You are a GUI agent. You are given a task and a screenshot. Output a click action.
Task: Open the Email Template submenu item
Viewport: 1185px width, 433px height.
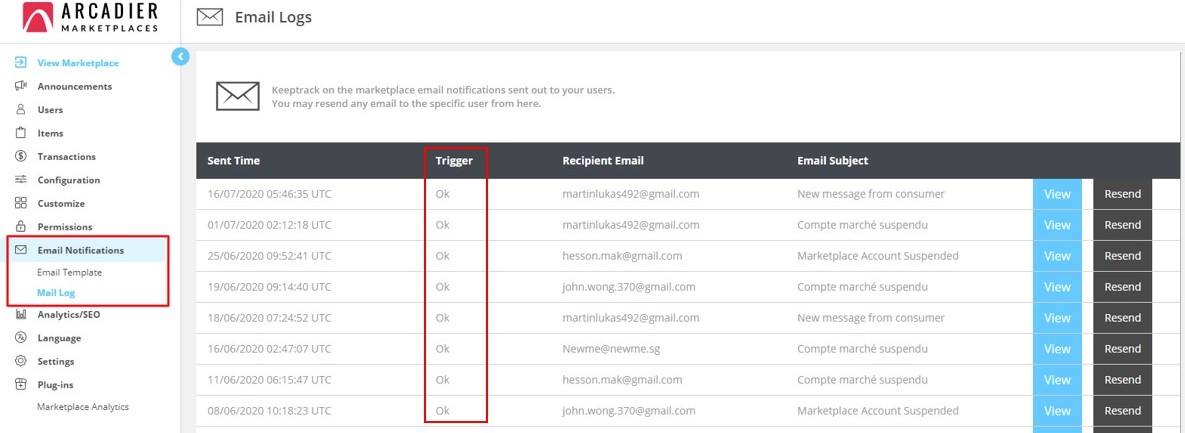point(70,272)
